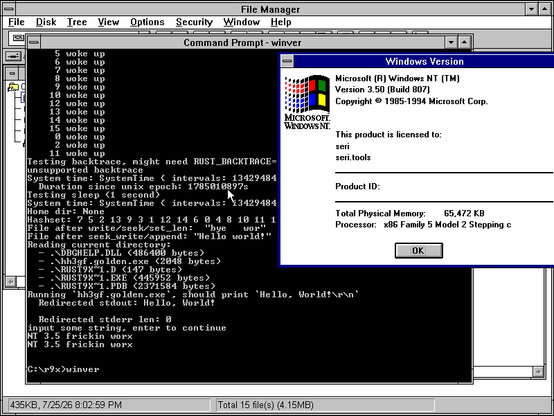Click the copyright 1985-1994 Microsoft Corp. line

point(411,101)
